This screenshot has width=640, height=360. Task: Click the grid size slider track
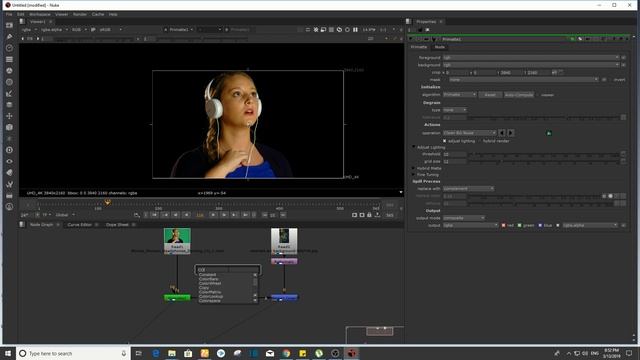[544, 162]
